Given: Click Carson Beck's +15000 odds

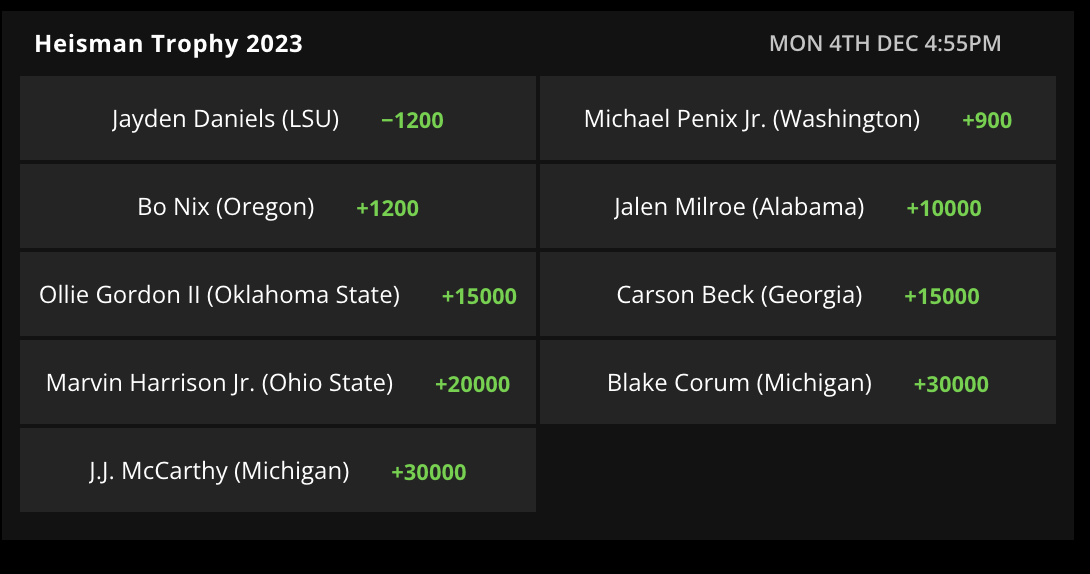Looking at the screenshot, I should tap(942, 297).
